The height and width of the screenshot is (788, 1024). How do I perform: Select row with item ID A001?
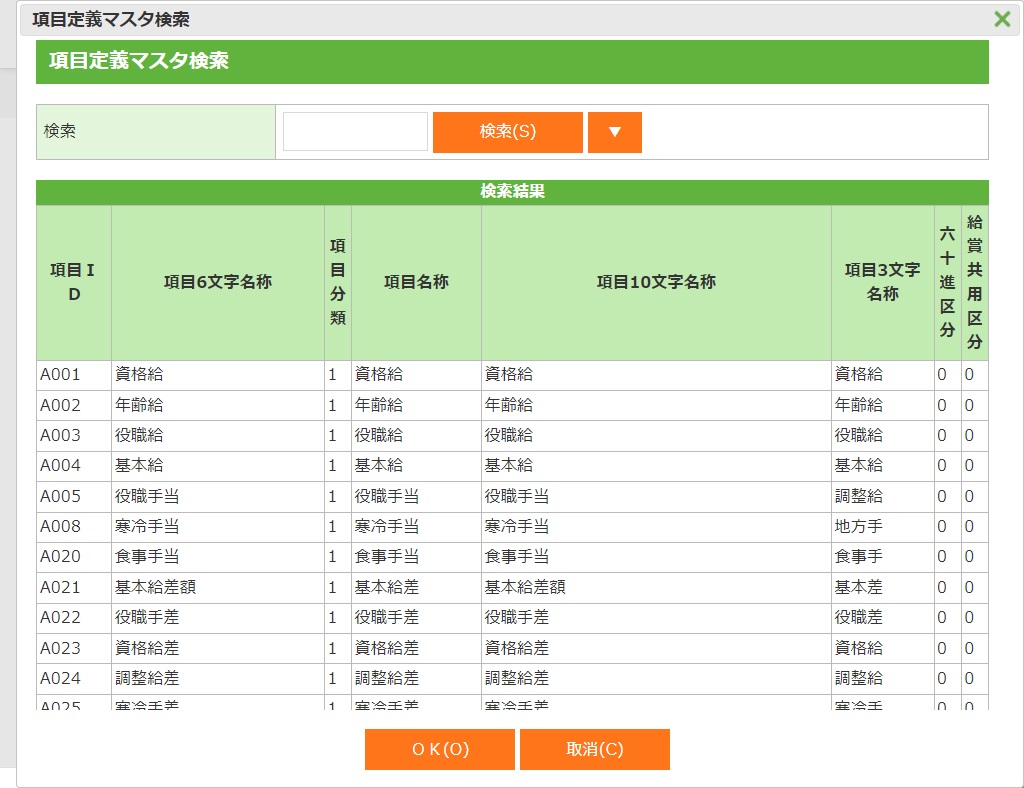pos(60,375)
